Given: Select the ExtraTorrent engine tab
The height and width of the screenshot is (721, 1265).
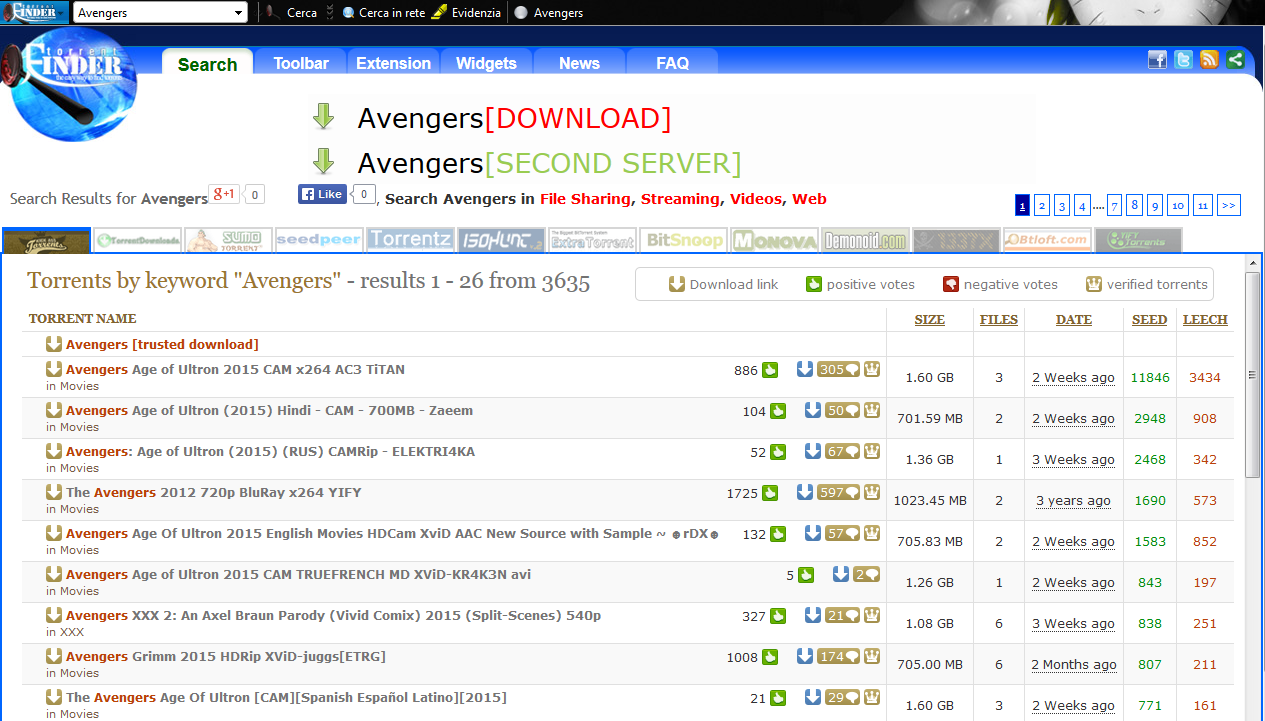Looking at the screenshot, I should pos(592,240).
